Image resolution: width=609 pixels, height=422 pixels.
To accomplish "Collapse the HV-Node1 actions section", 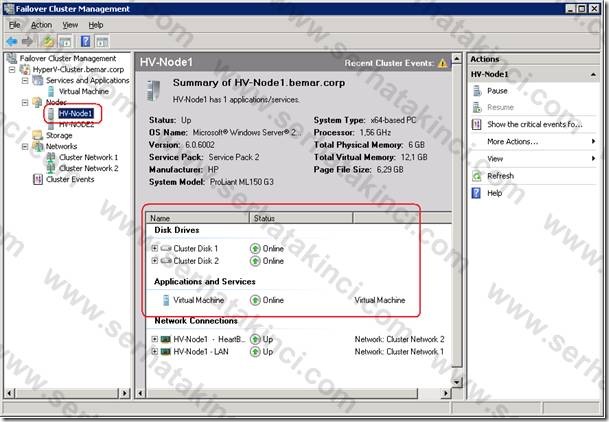I will click(x=593, y=74).
